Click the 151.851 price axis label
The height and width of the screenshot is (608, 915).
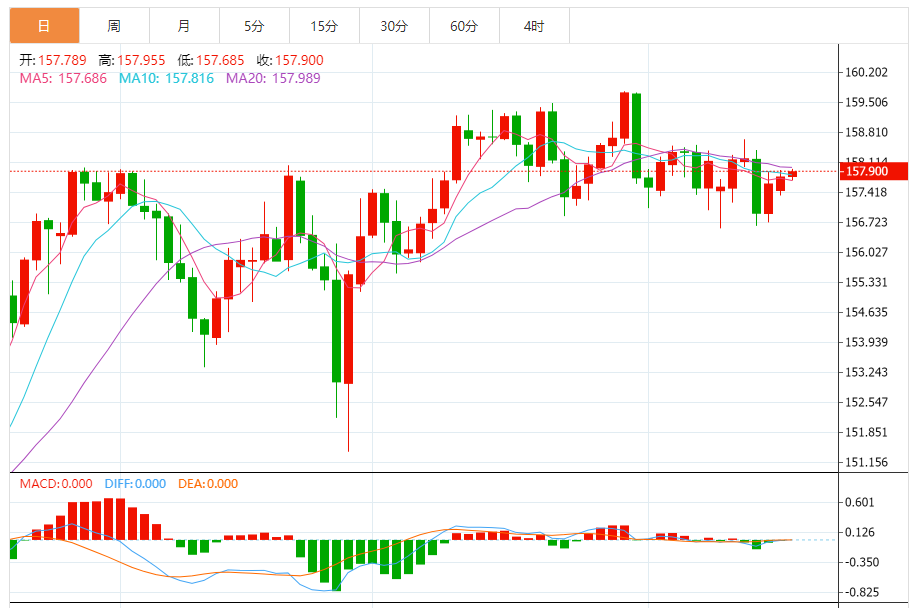(867, 432)
